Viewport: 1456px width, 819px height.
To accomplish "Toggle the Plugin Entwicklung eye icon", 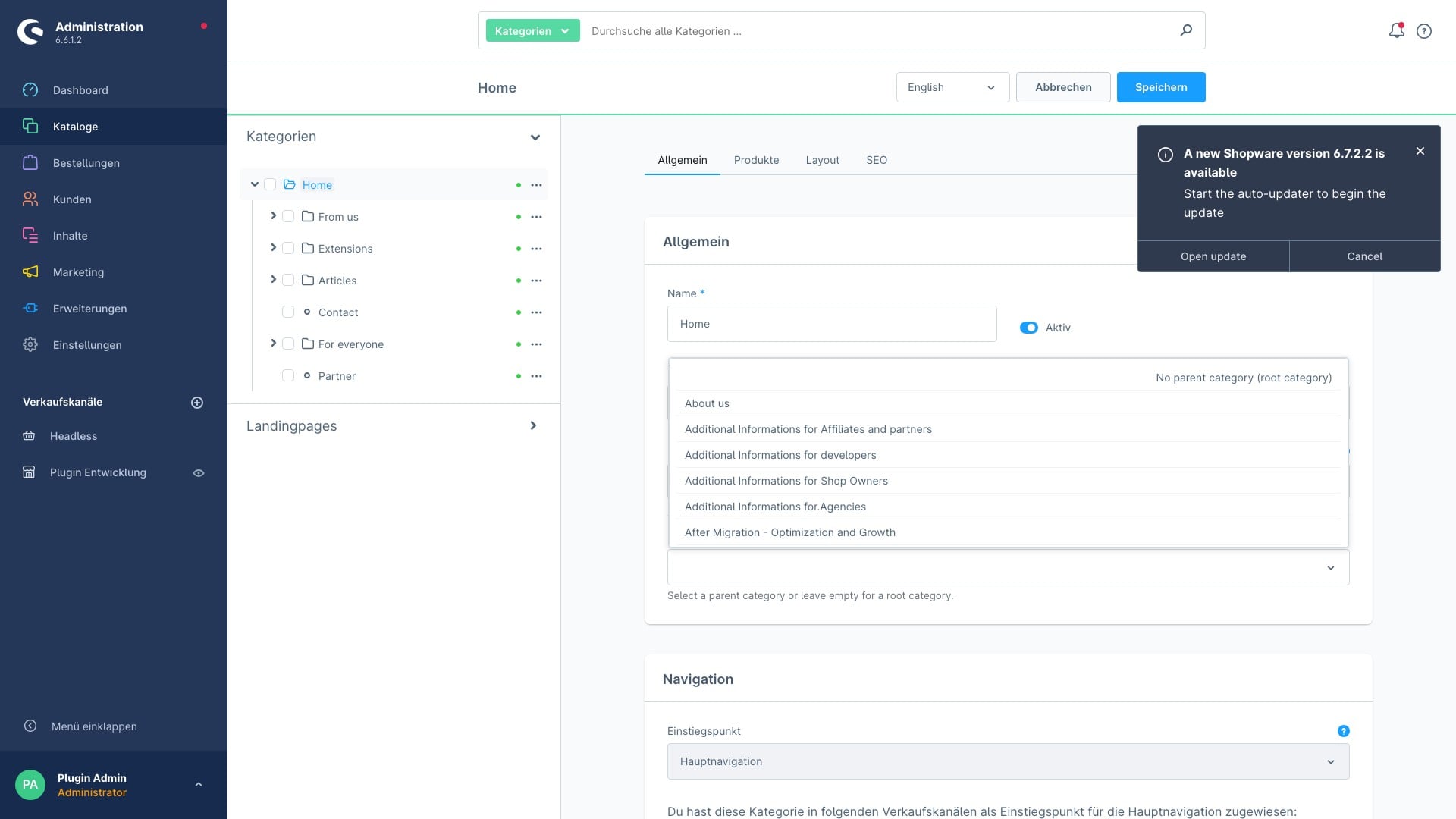I will pos(199,473).
